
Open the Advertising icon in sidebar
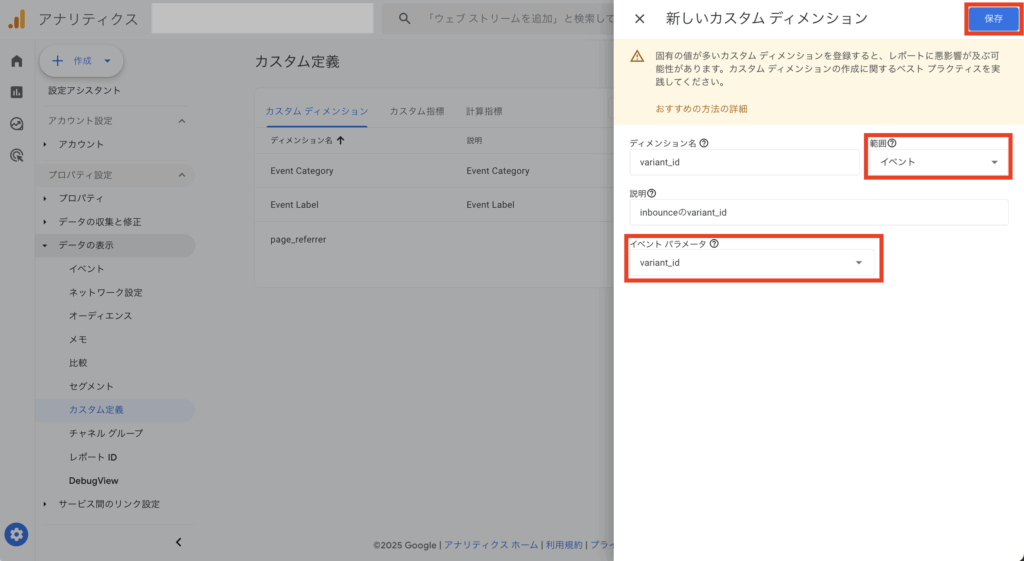[16, 155]
